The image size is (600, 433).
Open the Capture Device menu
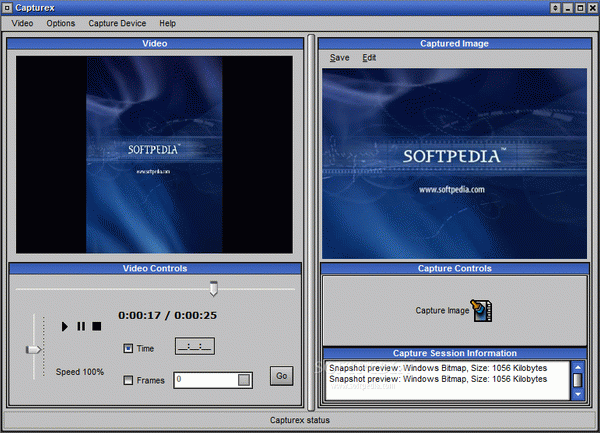[117, 23]
